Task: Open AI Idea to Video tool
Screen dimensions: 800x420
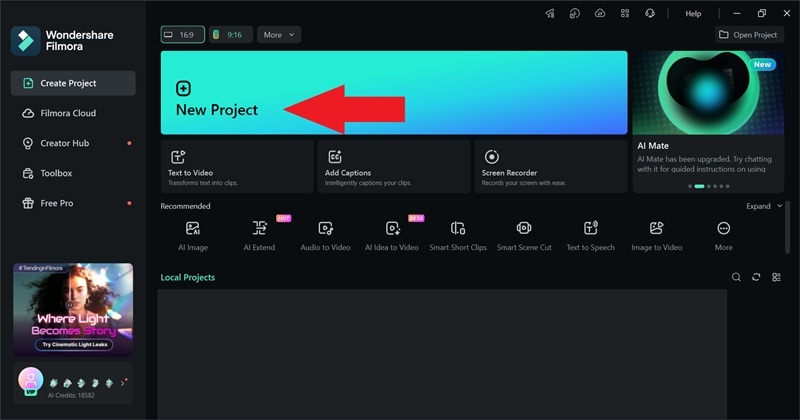Action: (392, 236)
